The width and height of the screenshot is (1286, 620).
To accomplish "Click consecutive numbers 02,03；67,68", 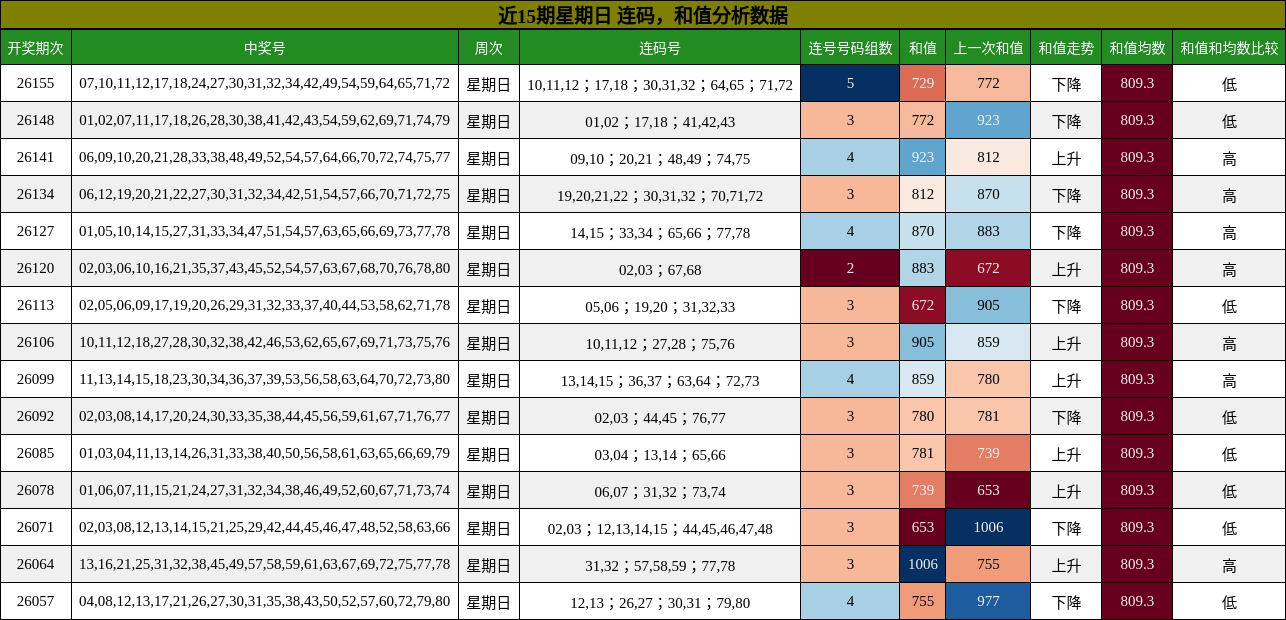I will (660, 269).
